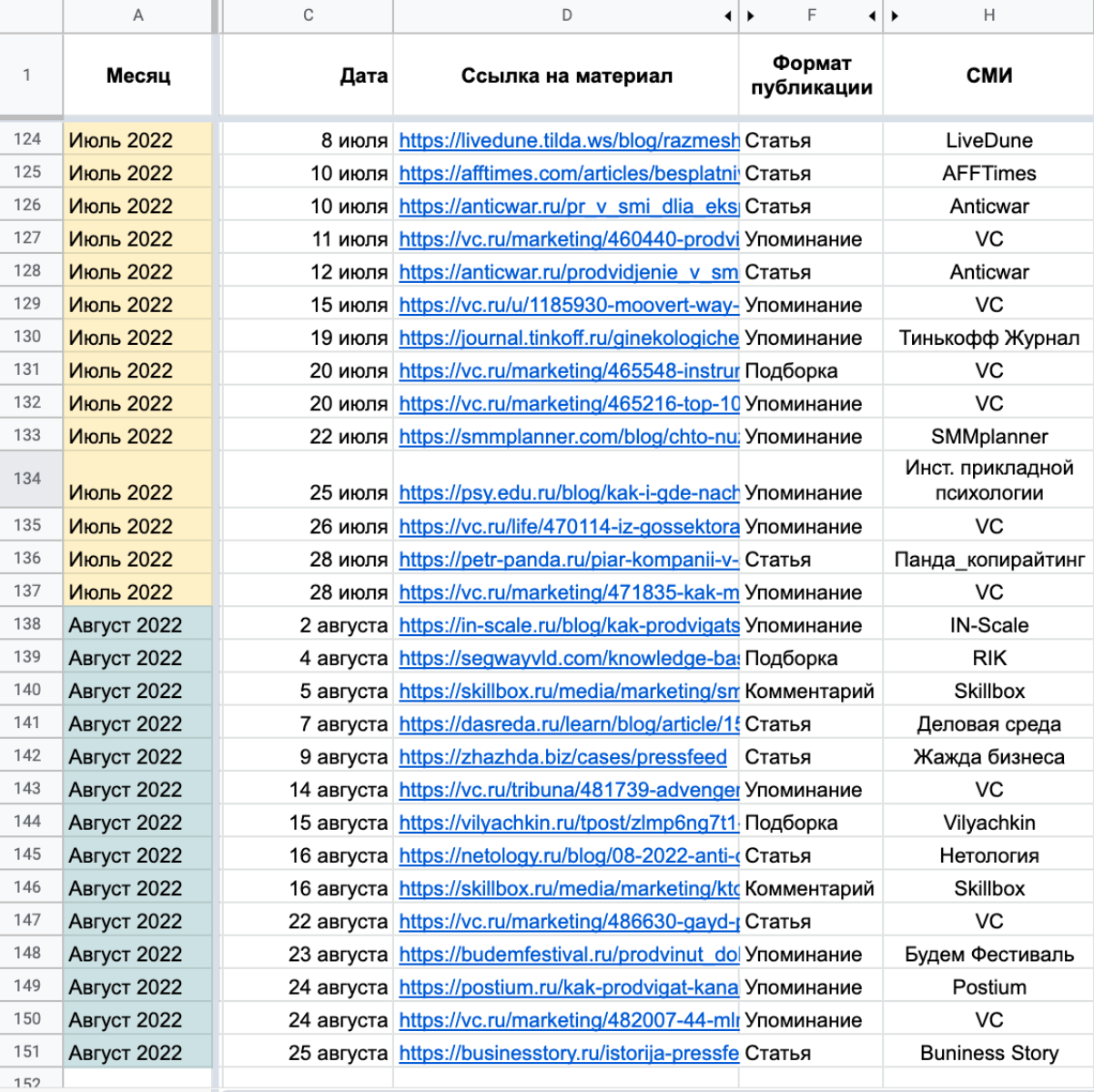
Task: Open the vc.ru marketing/482007 link
Action: click(x=569, y=1020)
